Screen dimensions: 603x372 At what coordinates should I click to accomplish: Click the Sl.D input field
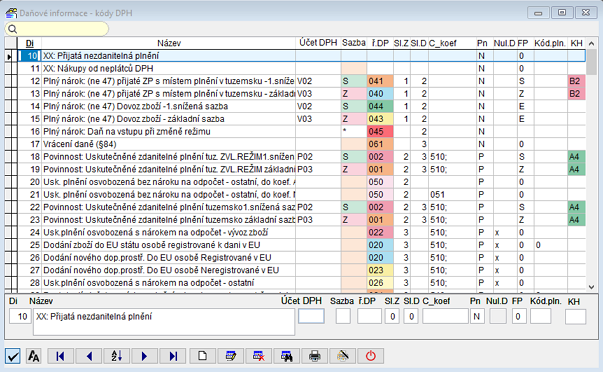pos(411,317)
